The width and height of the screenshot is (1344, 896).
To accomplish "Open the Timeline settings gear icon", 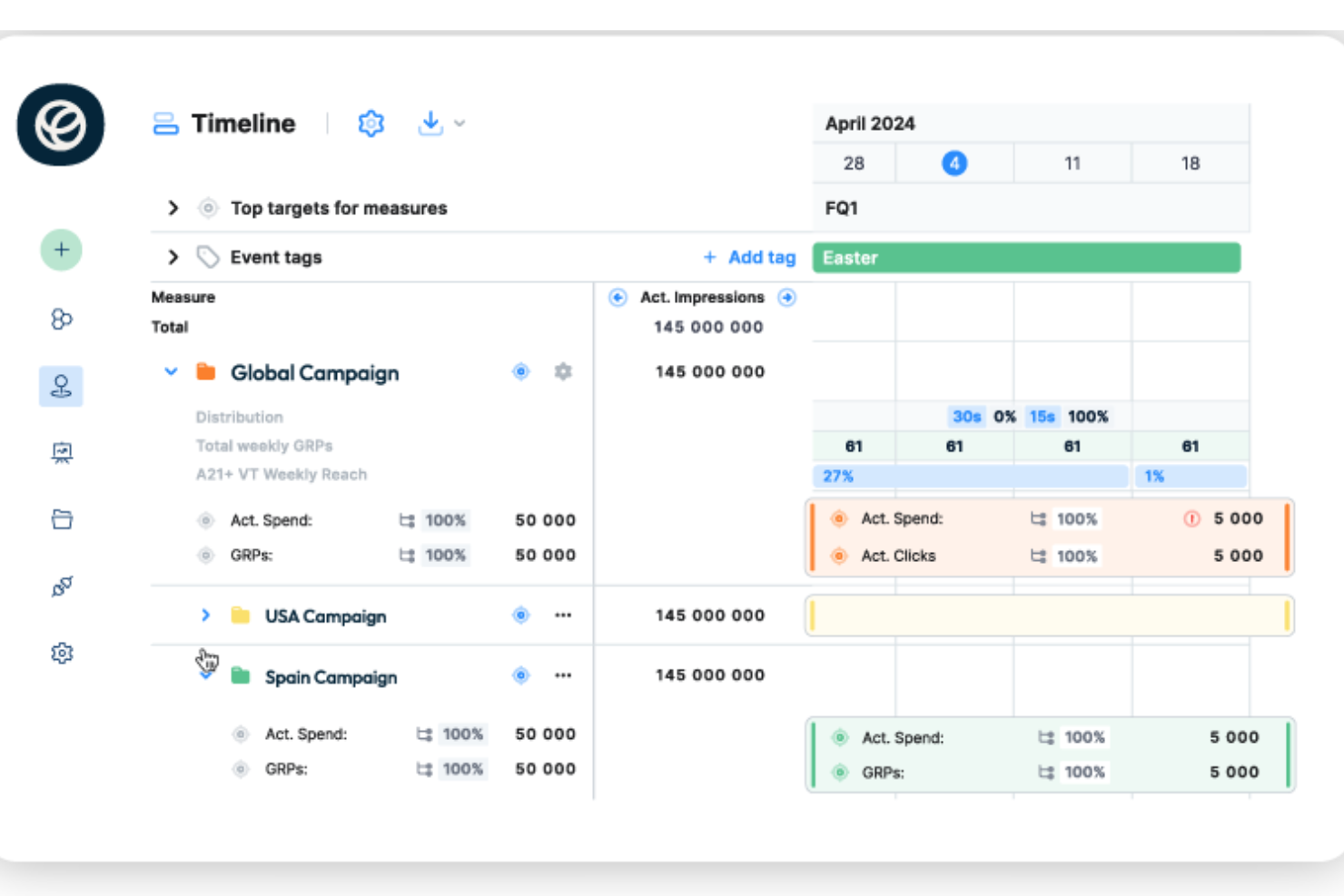I will [371, 123].
